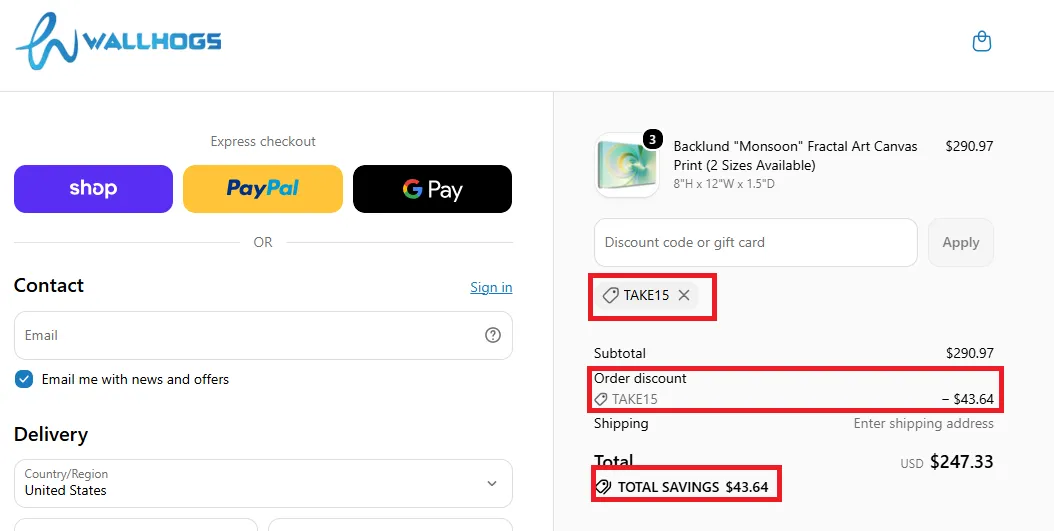Click the email help question mark icon
Image resolution: width=1054 pixels, height=531 pixels.
pyautogui.click(x=493, y=335)
